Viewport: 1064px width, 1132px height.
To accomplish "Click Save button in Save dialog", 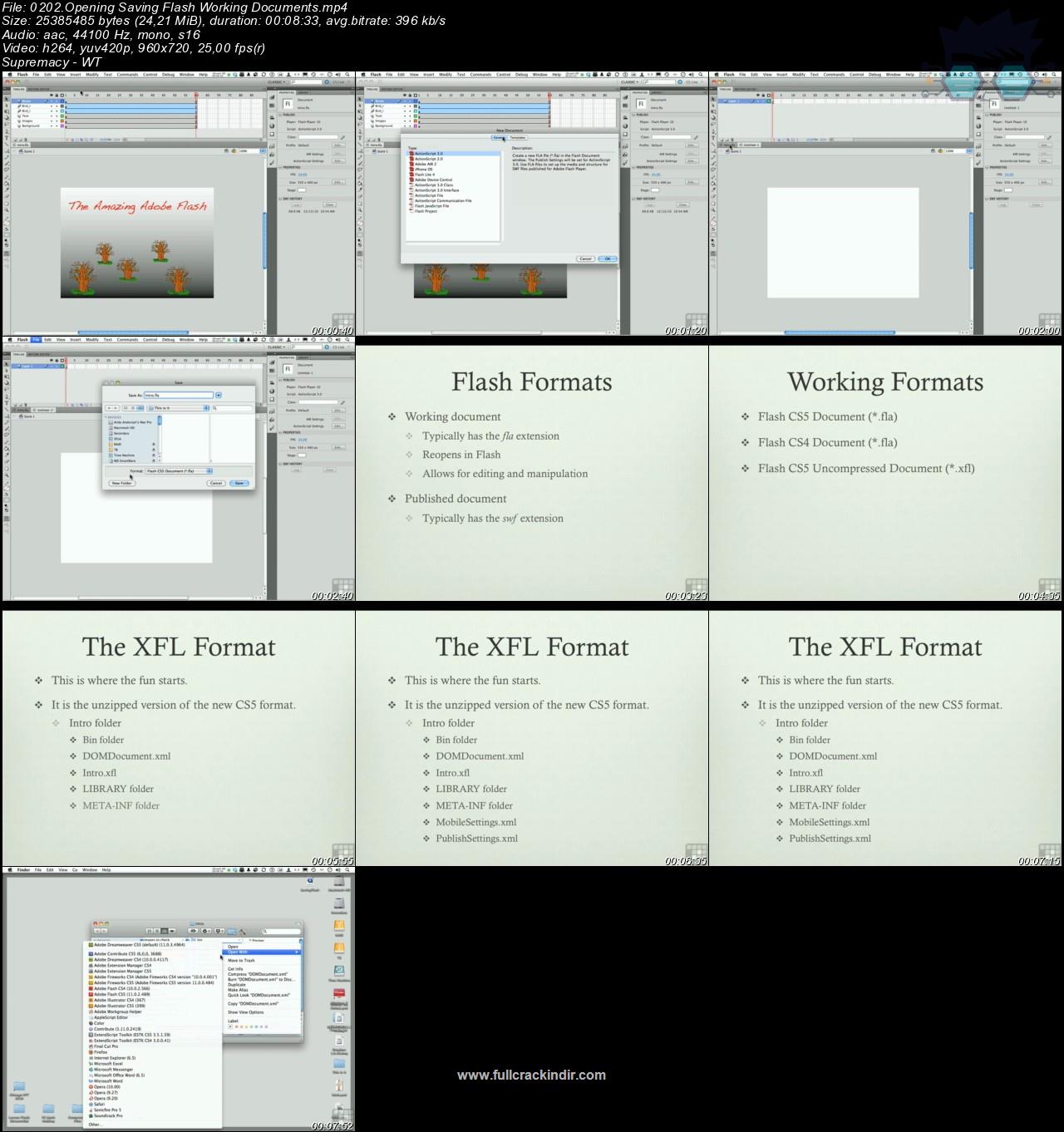I will pyautogui.click(x=239, y=483).
